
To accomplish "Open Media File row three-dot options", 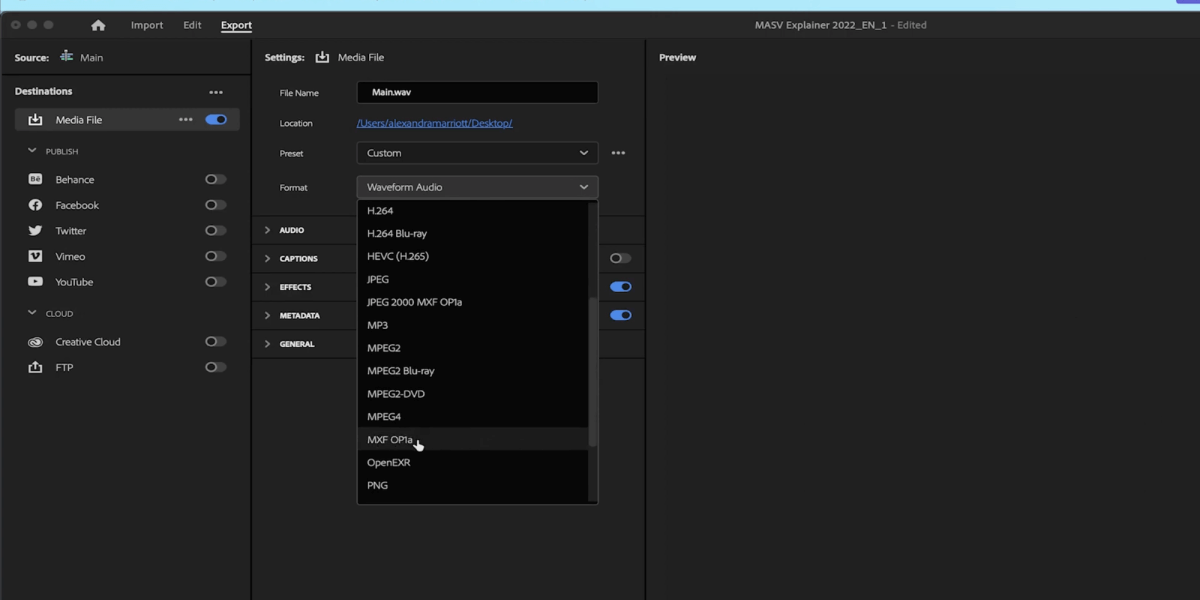I will click(x=186, y=120).
